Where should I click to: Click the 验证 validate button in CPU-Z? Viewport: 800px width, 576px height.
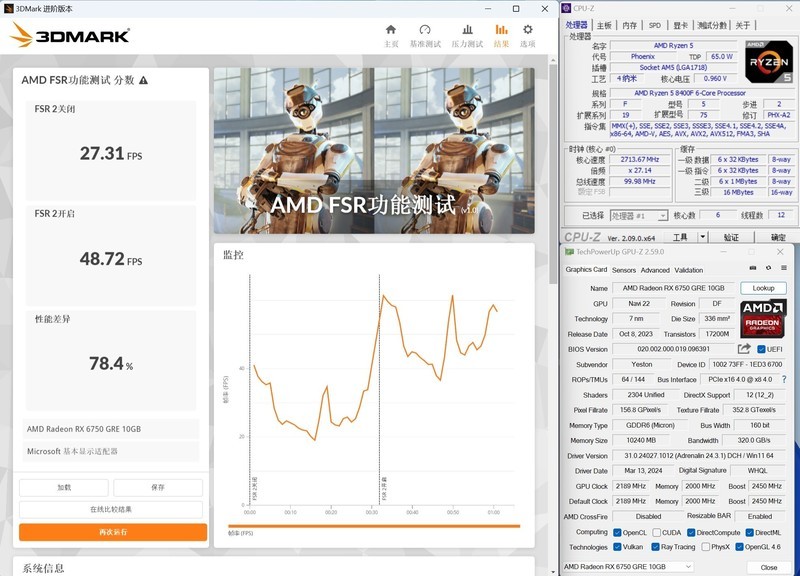click(733, 238)
